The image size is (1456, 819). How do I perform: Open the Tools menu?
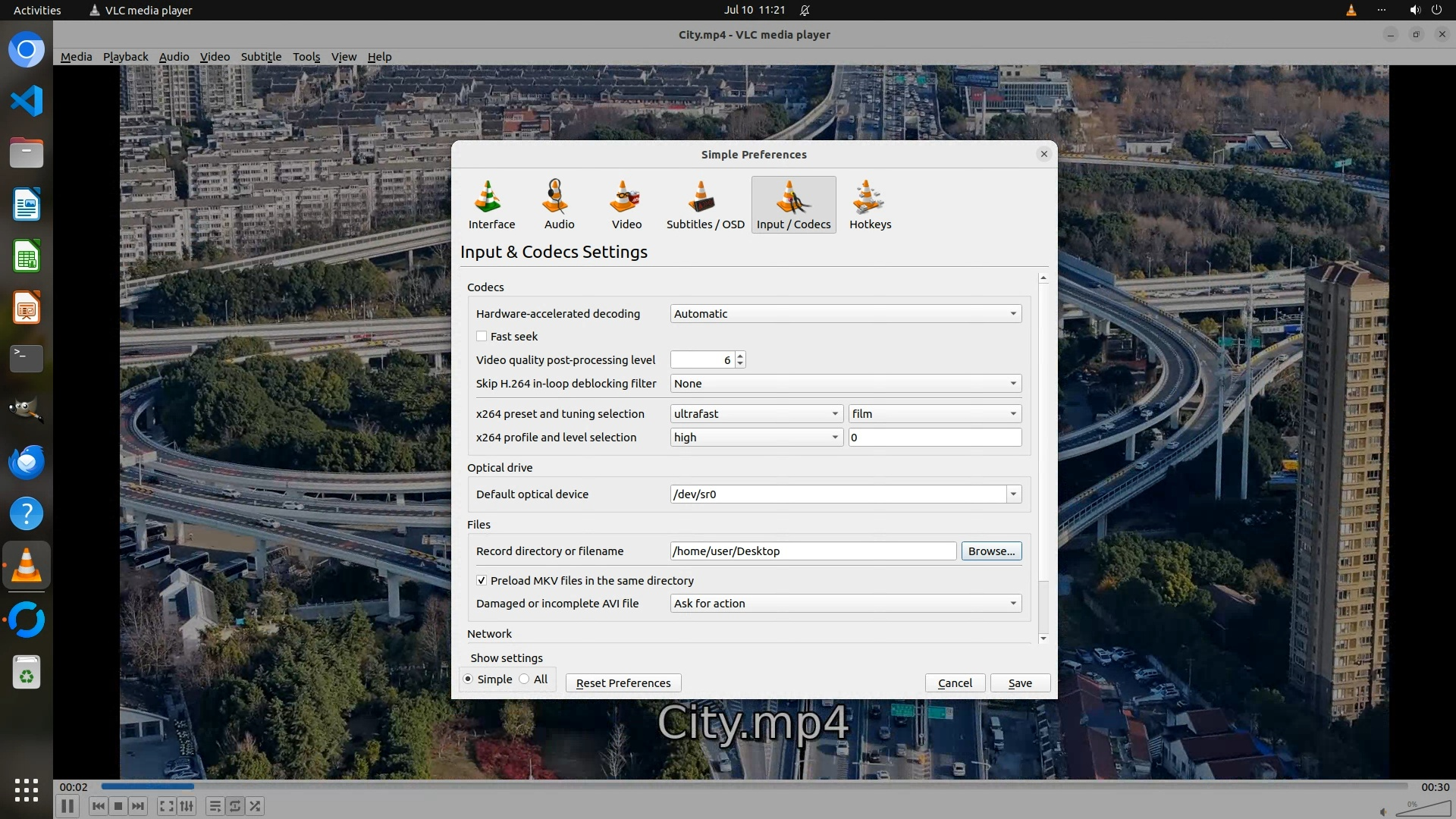point(306,57)
